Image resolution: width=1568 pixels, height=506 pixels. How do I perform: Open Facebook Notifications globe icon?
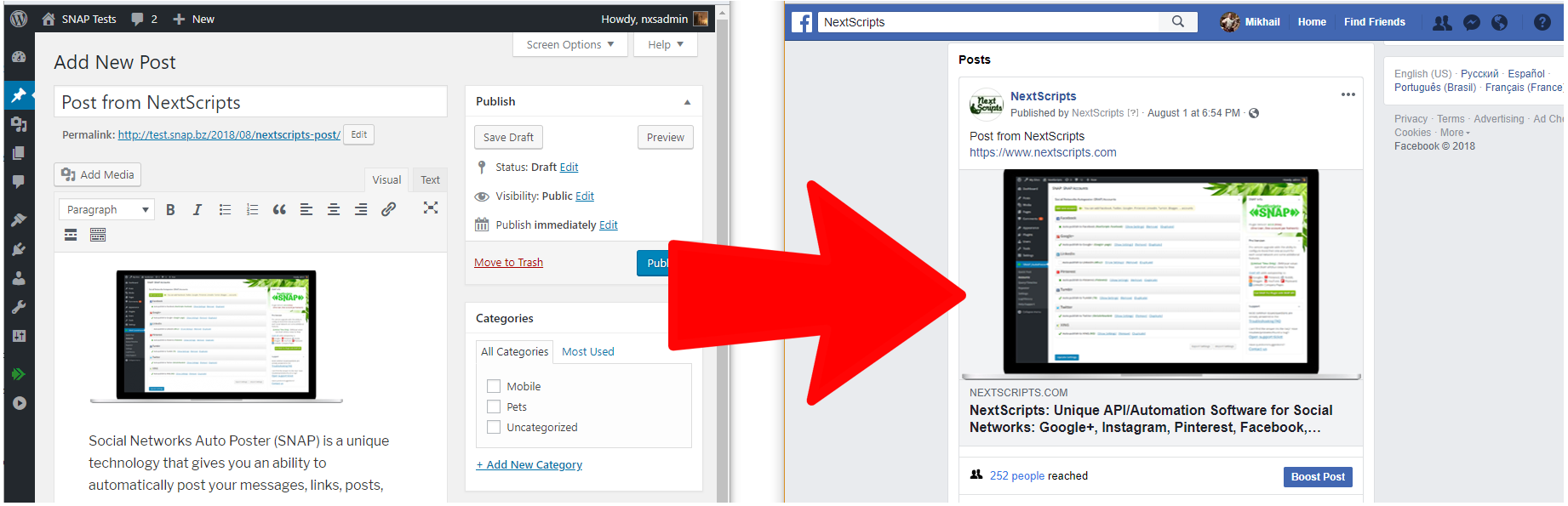[x=1499, y=23]
